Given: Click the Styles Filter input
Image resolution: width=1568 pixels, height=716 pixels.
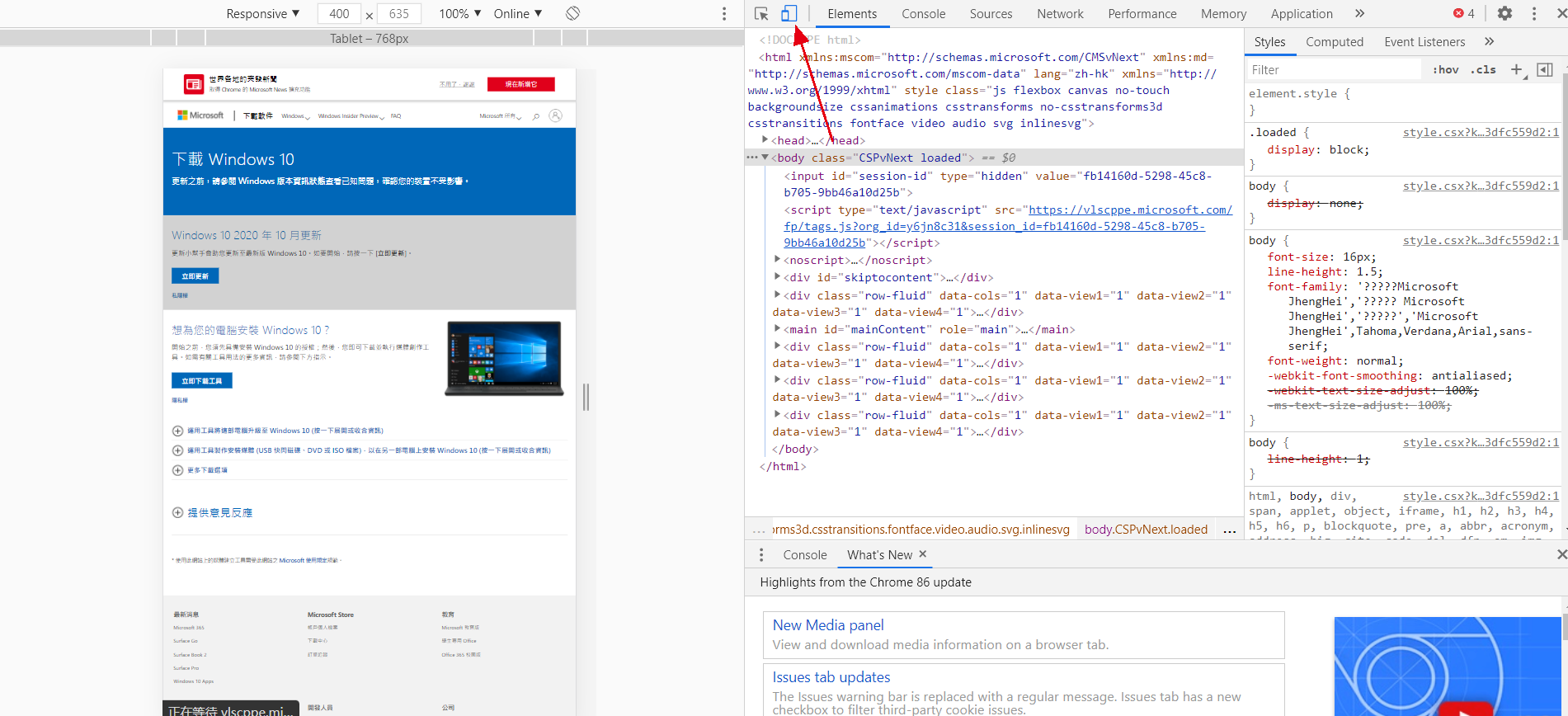Looking at the screenshot, I should point(1334,70).
